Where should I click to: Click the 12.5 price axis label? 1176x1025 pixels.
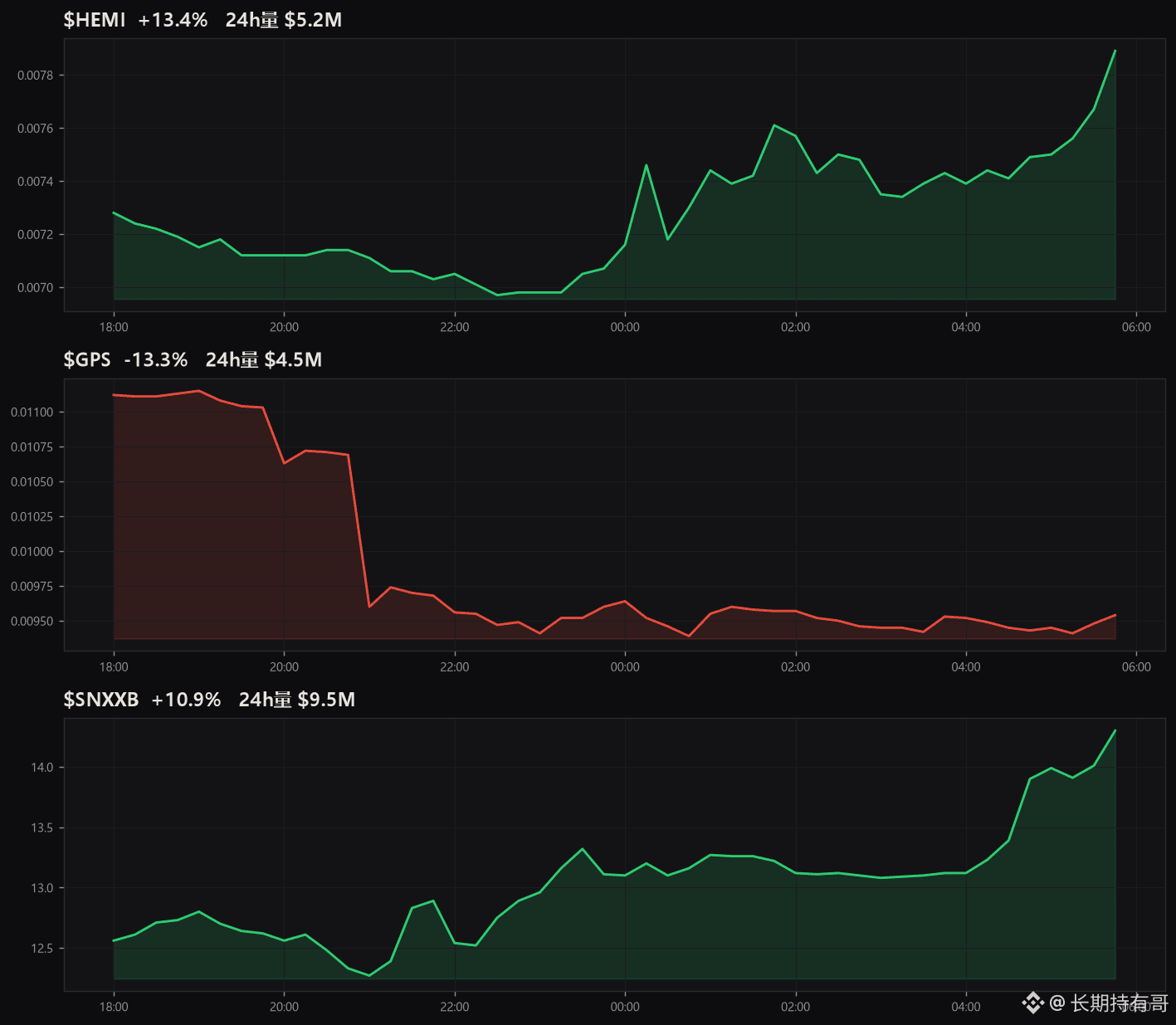42,949
